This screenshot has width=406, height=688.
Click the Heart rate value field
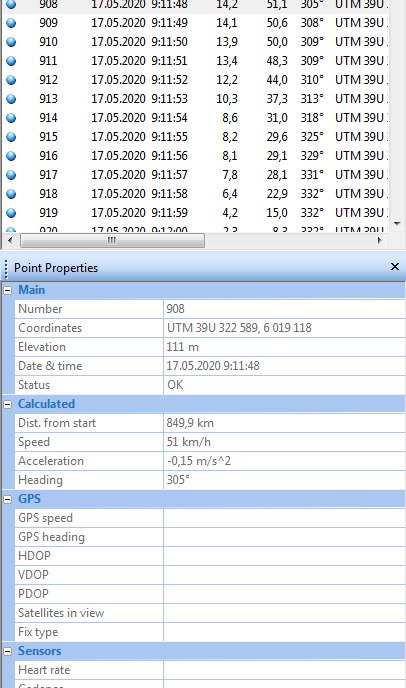coord(284,670)
